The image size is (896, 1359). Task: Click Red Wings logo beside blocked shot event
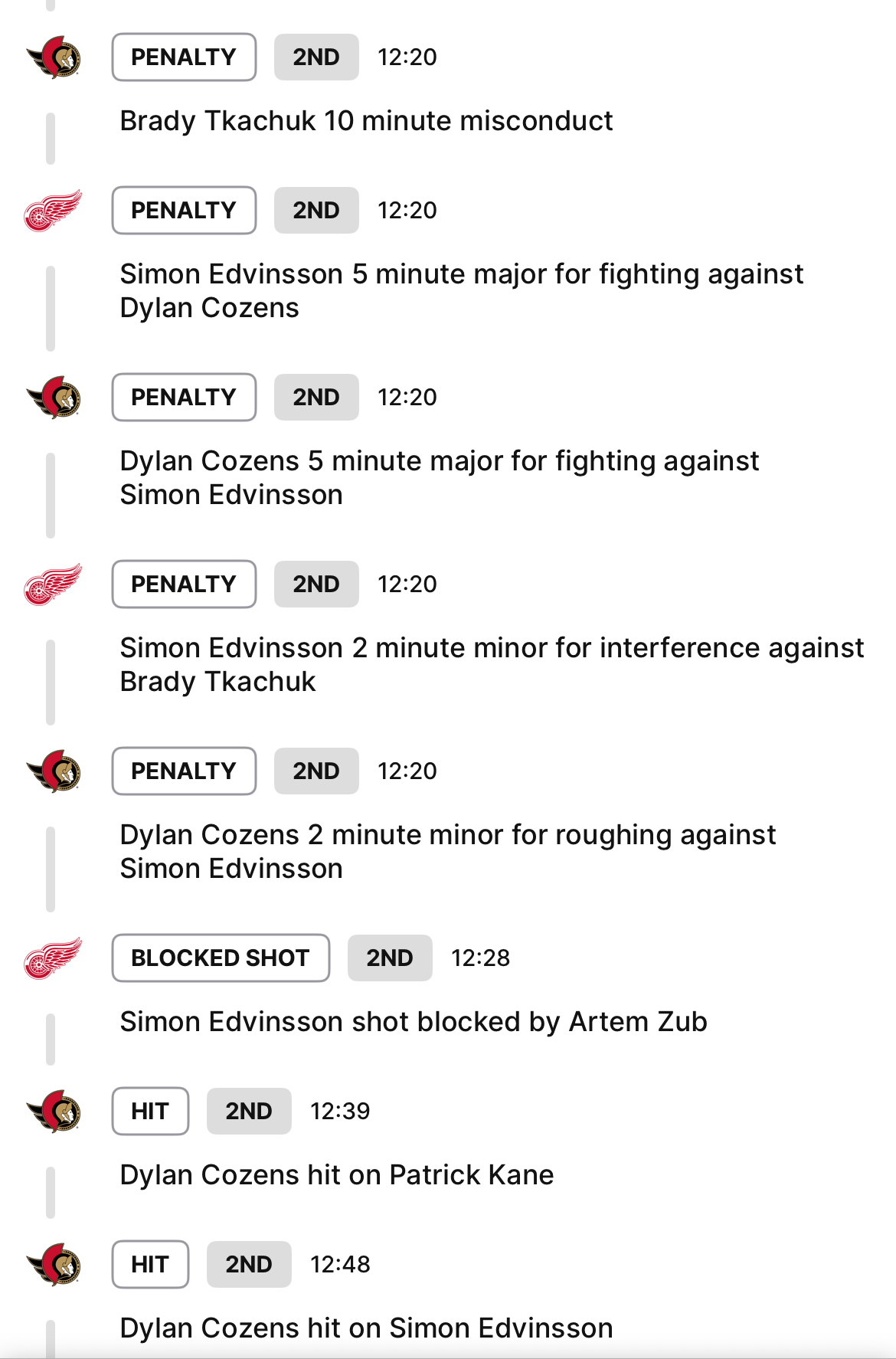tap(53, 958)
